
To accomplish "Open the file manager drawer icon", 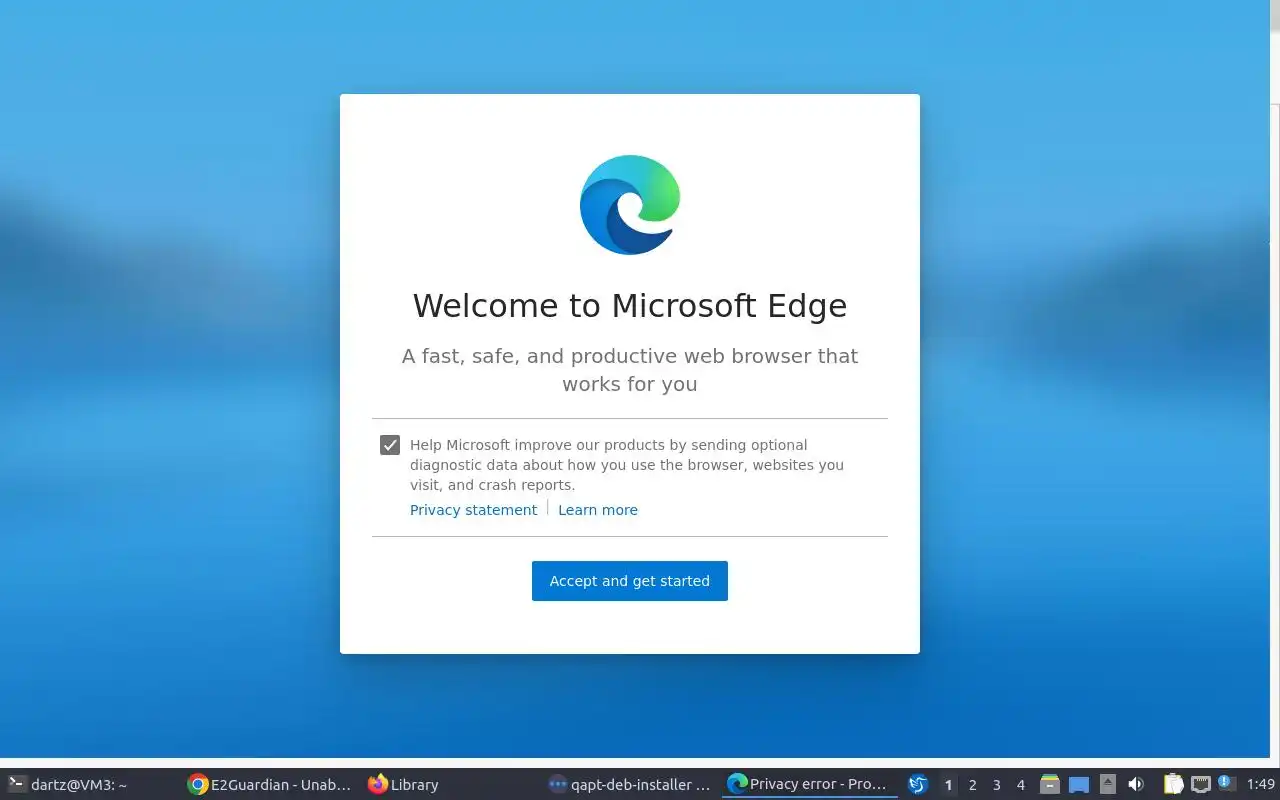I will click(1049, 785).
